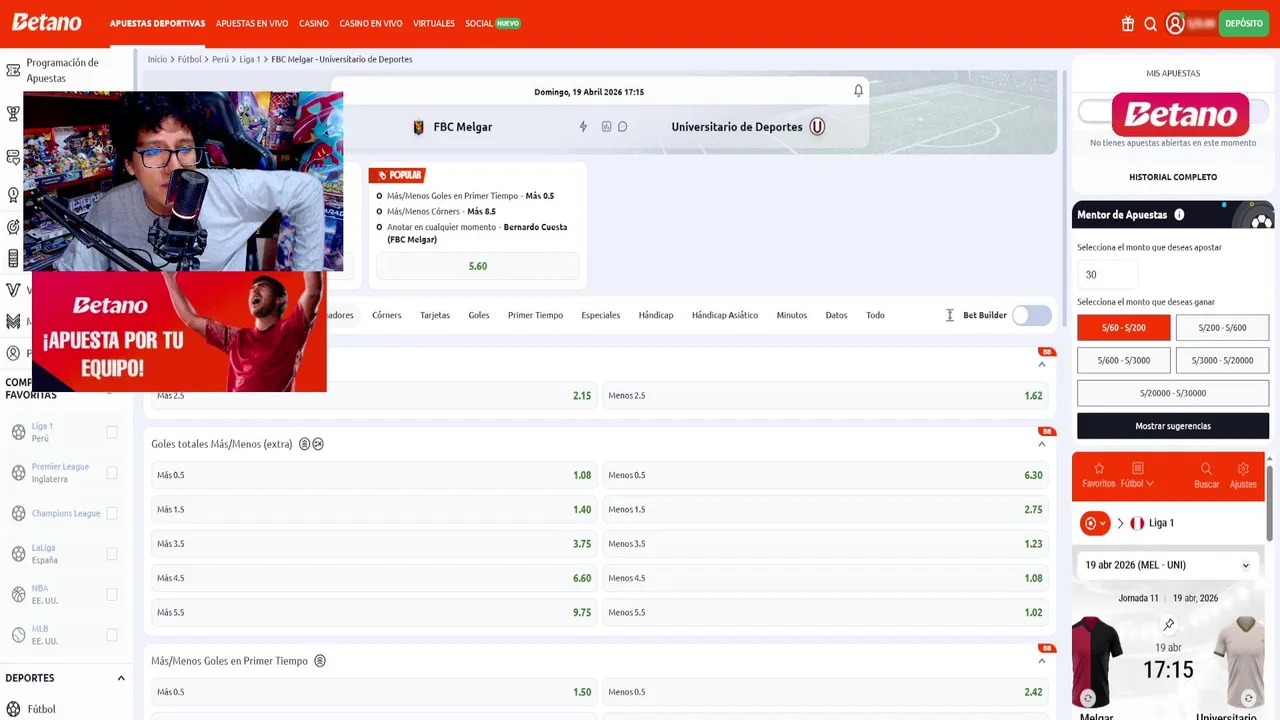Screen dimensions: 1280x720
Task: Click the Fútbol ball icon under Deportes
Action: coord(13,709)
